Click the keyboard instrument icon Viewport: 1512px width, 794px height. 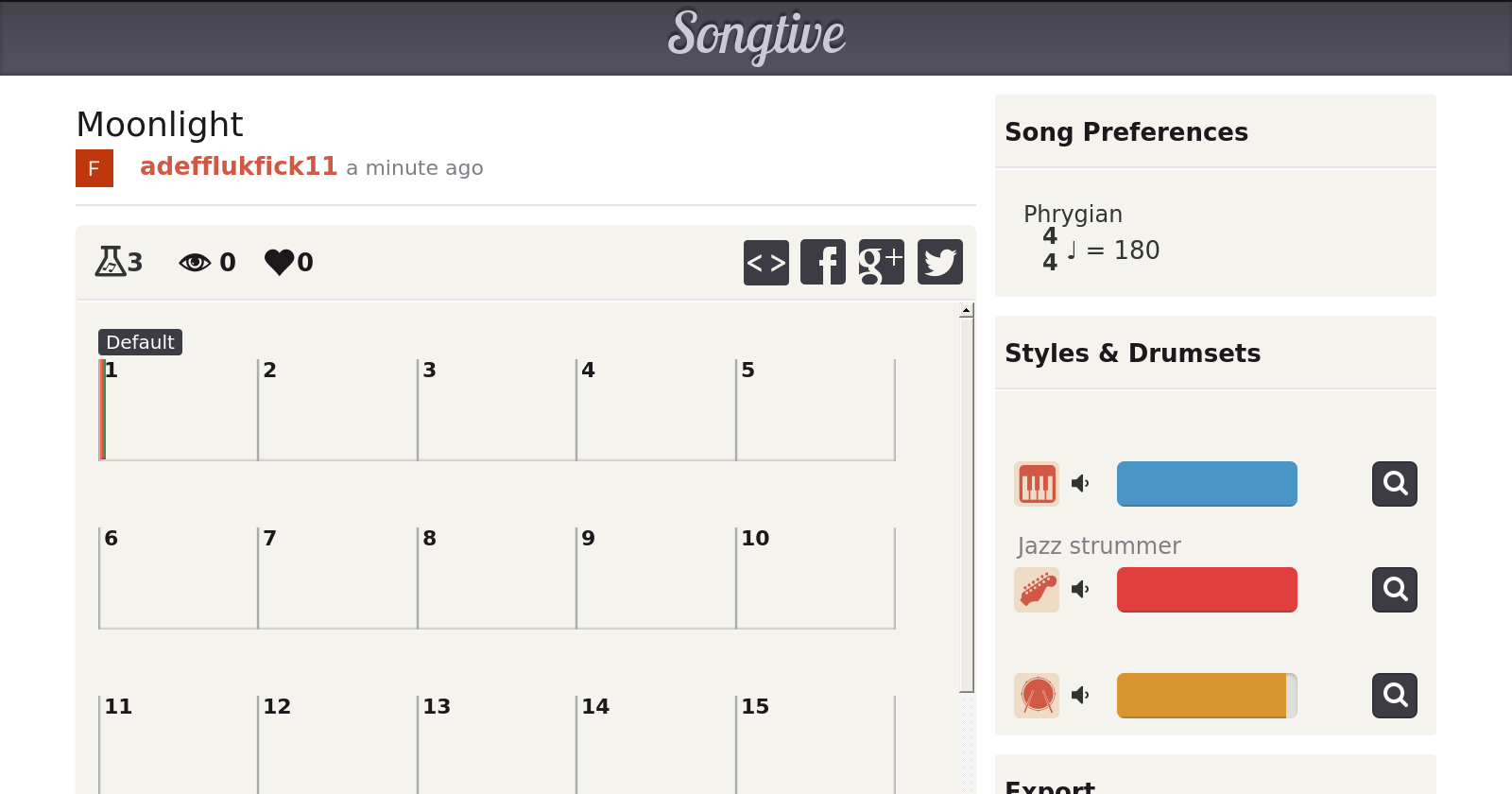[x=1037, y=484]
